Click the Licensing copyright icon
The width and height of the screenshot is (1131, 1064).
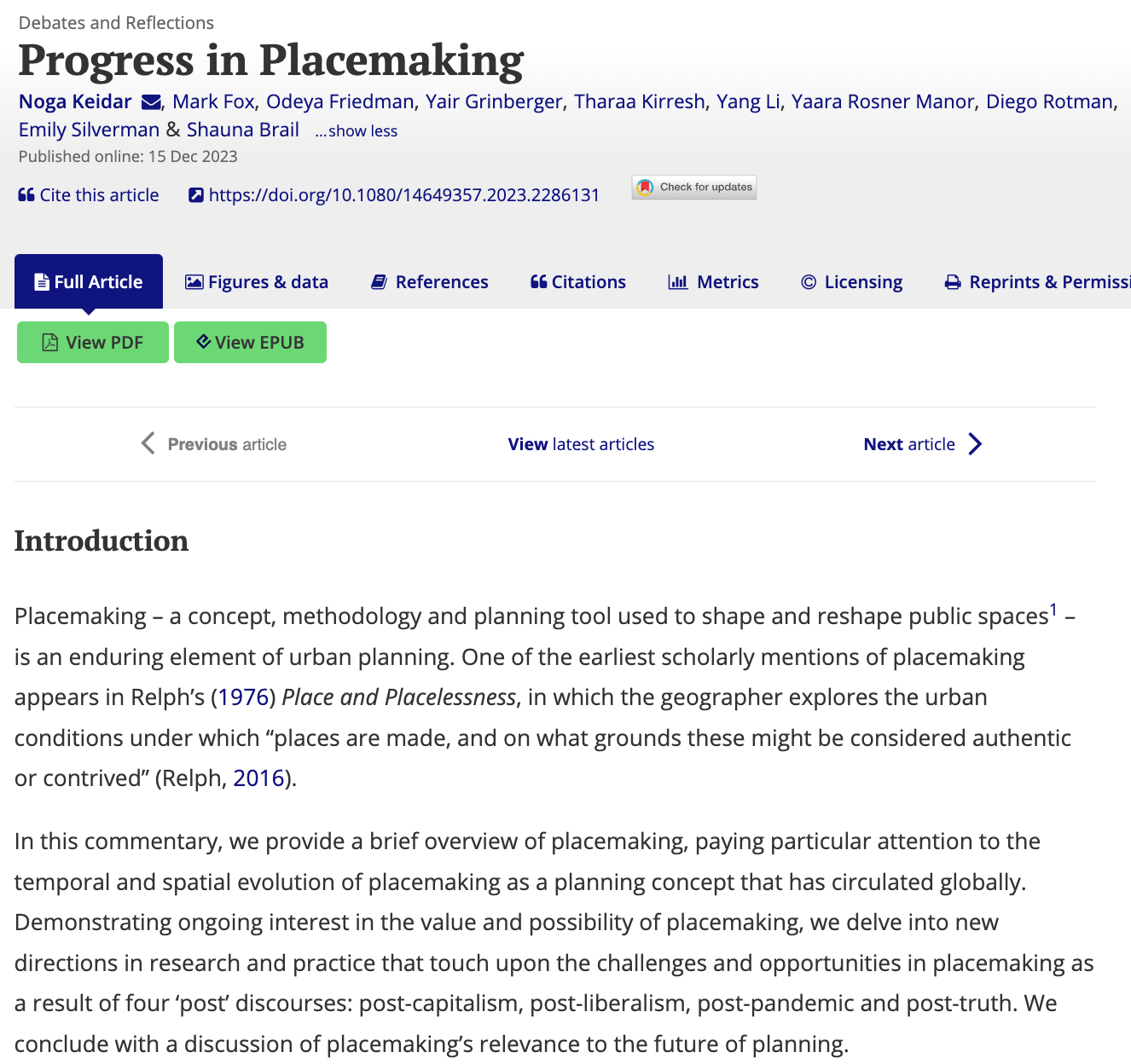[x=809, y=282]
